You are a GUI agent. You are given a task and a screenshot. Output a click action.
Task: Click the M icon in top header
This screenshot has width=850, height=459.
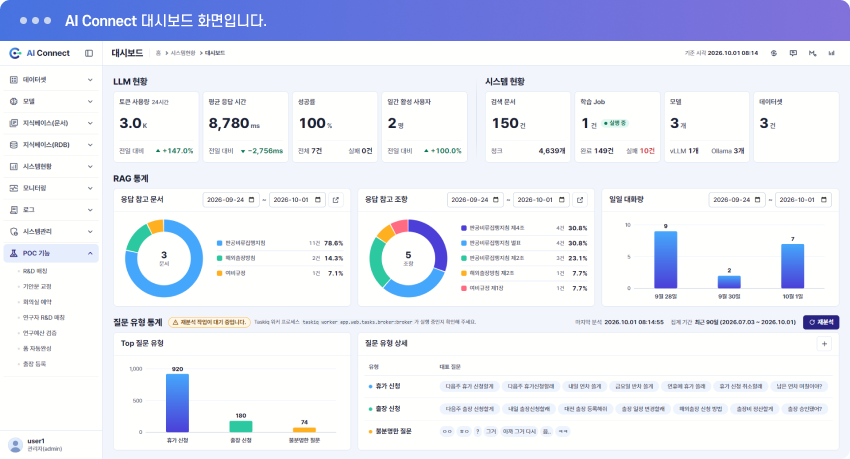pos(812,53)
